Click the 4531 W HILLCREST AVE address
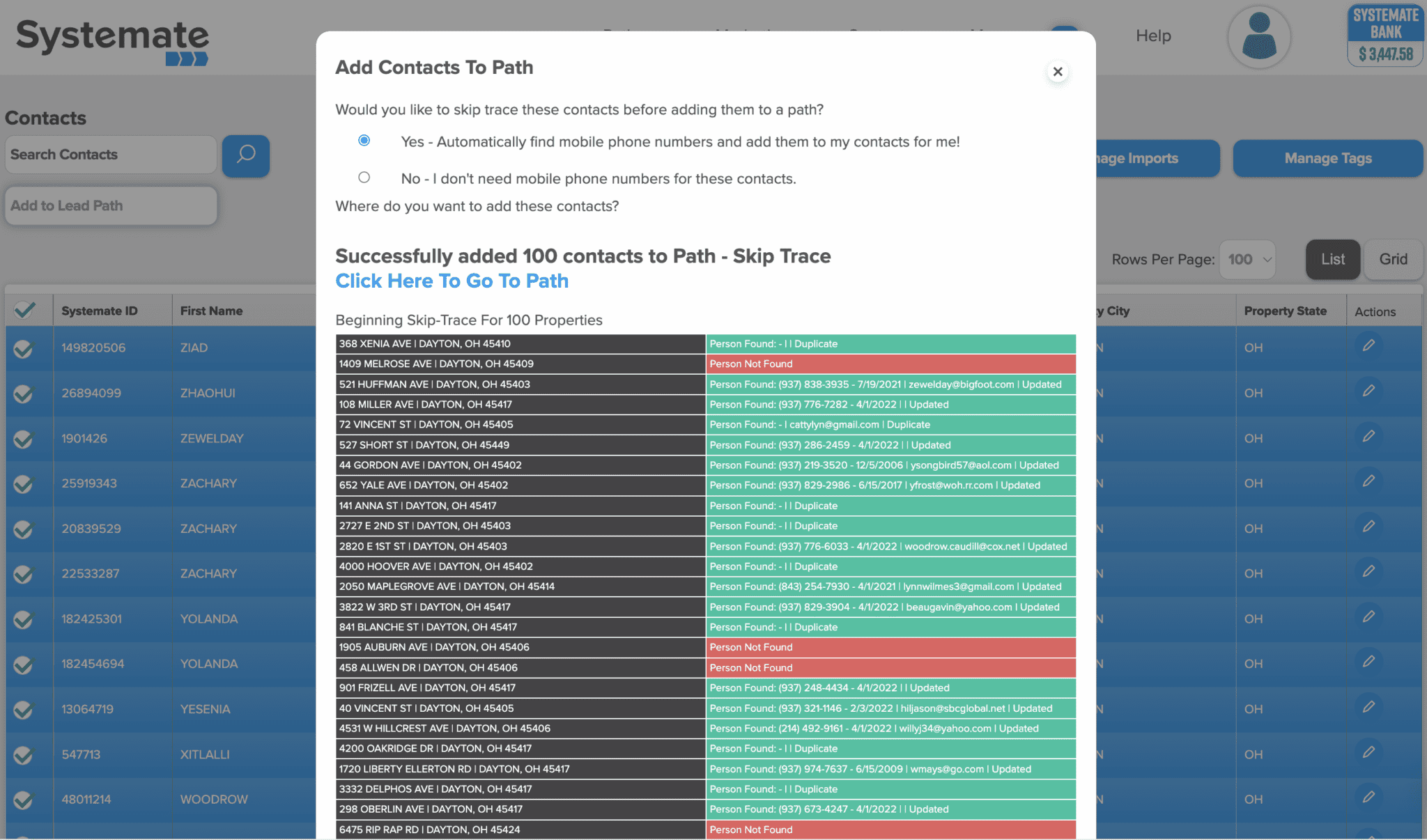Screen dimensions: 1427x840 point(520,728)
